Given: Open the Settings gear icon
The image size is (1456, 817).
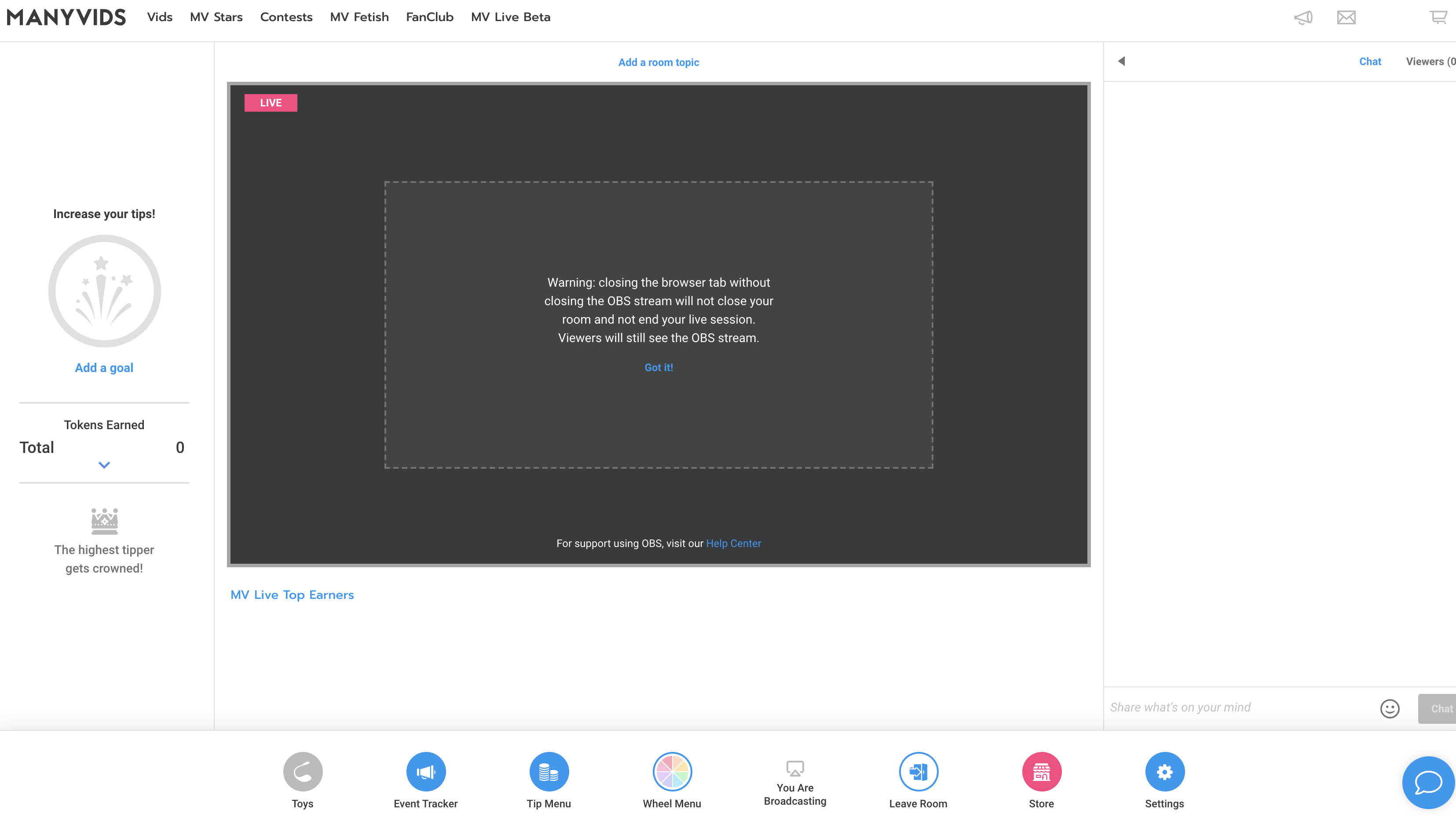Looking at the screenshot, I should point(1164,771).
